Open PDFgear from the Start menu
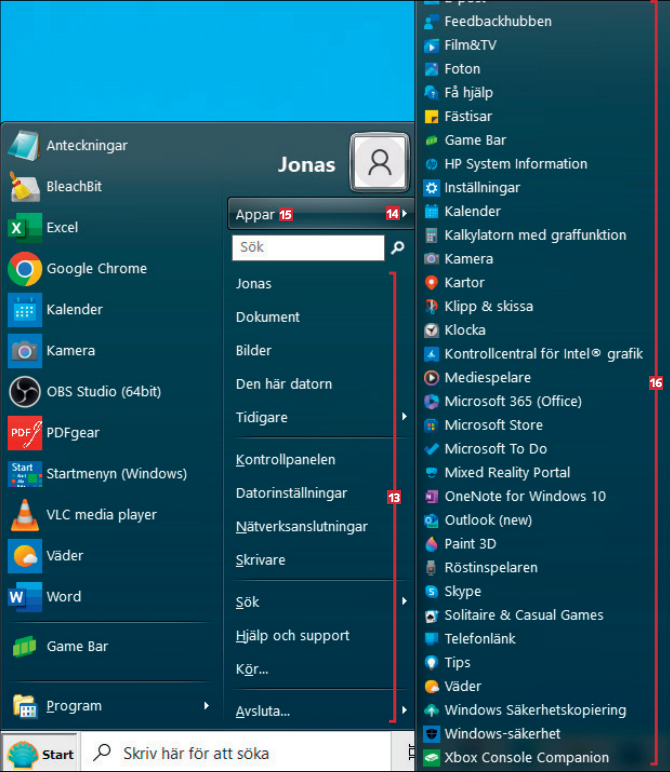Viewport: 670px width, 772px height. tap(24, 433)
